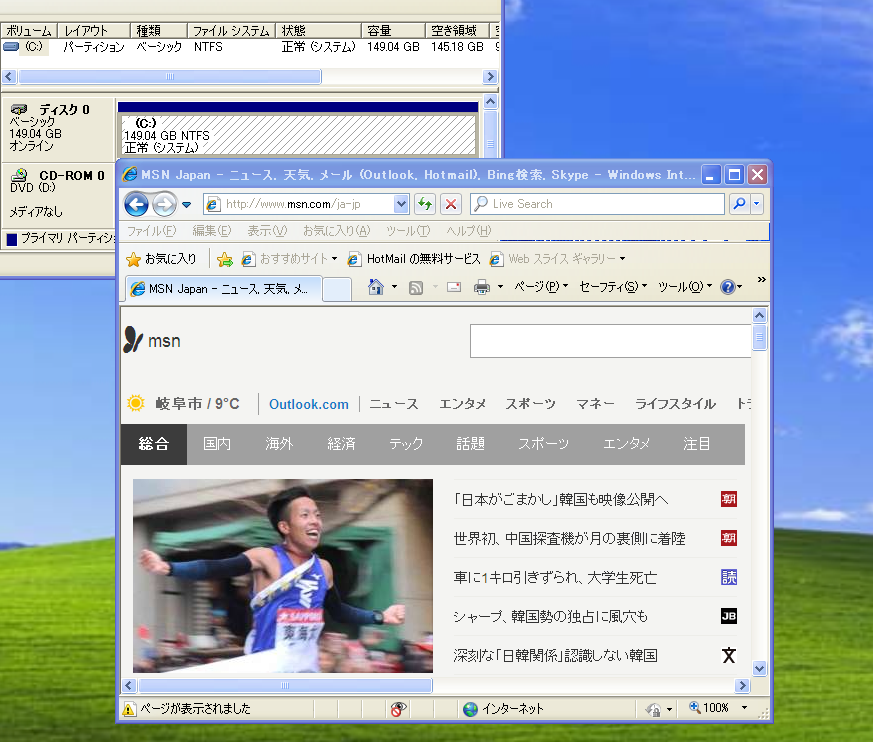Click the IE horizontal scrollbar right arrow
The image size is (873, 742).
click(x=742, y=686)
